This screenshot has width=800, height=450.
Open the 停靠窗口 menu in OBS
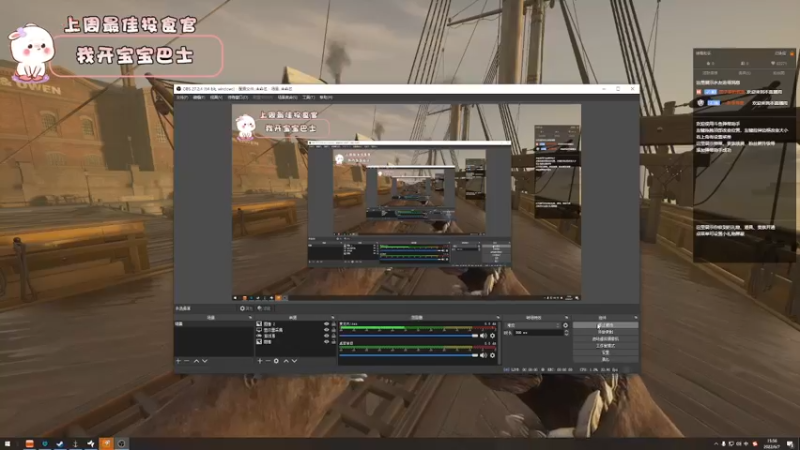[237, 97]
